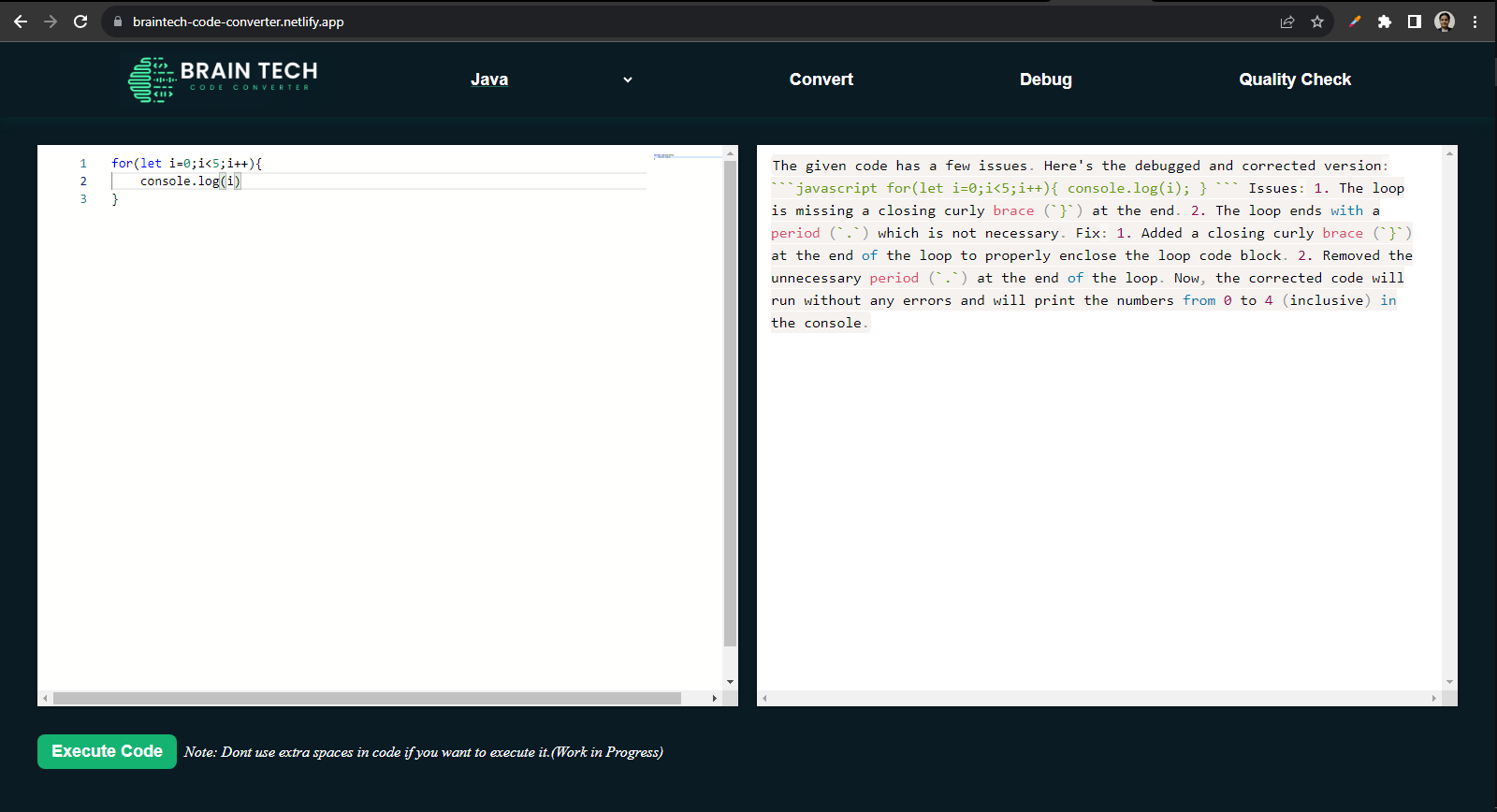Click the code editor minimap

tap(686, 156)
